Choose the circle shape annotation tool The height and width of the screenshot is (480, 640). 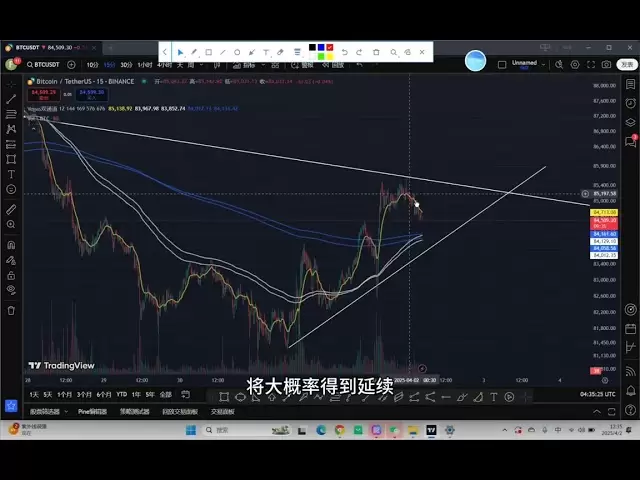(237, 52)
